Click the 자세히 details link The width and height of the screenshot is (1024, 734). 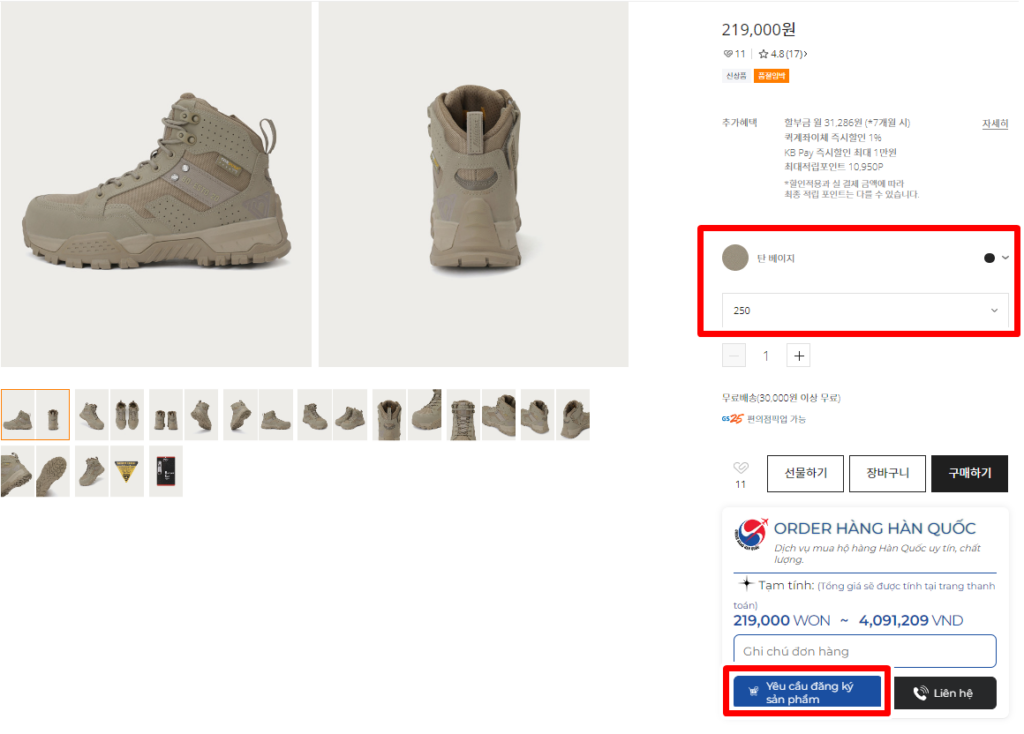[994, 124]
